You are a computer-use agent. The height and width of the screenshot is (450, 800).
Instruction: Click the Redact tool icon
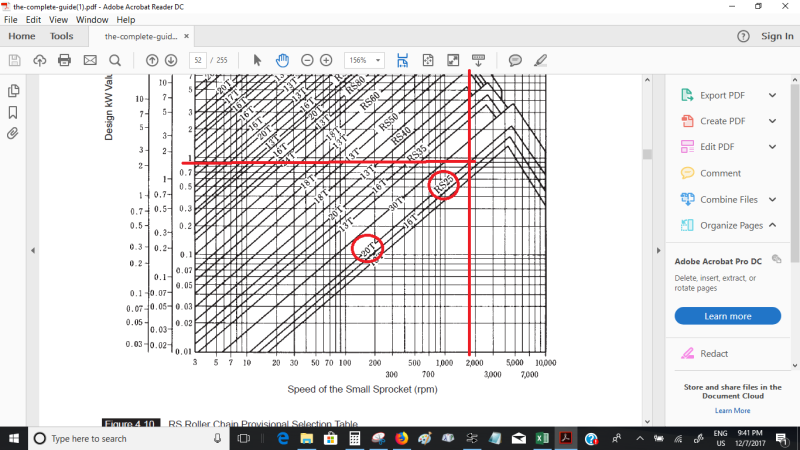point(687,354)
